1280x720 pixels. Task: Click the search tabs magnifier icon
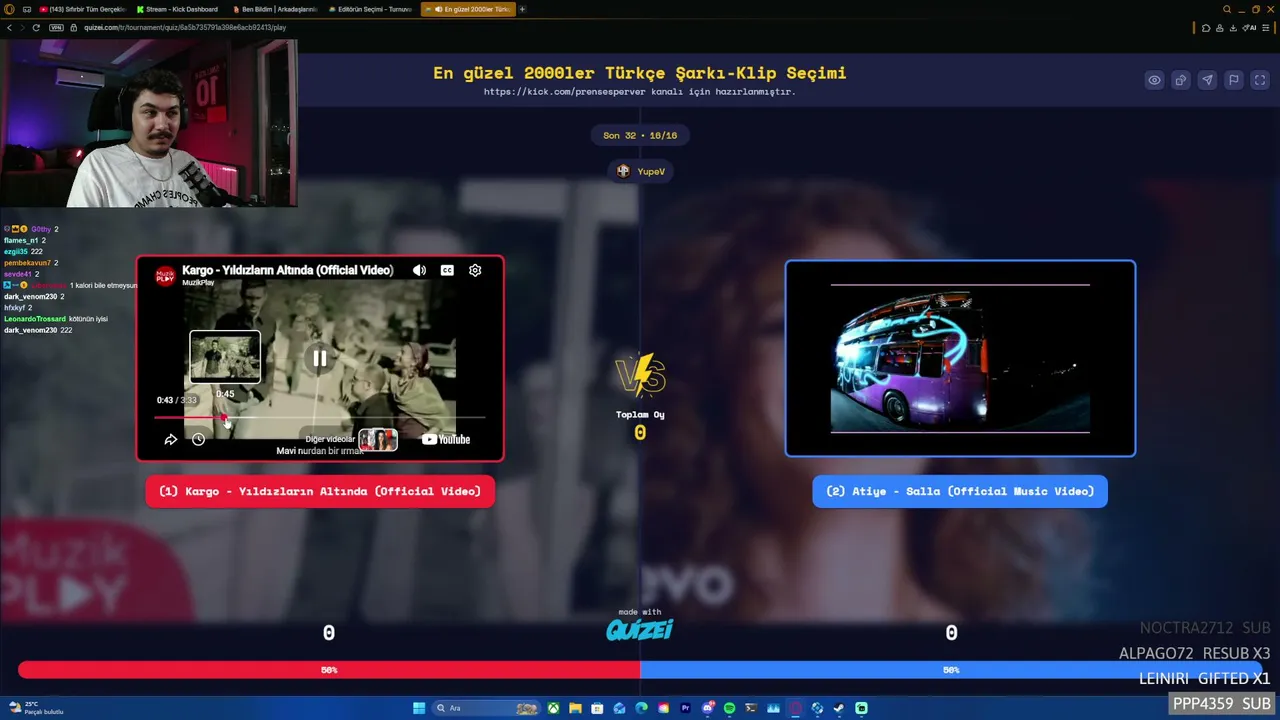(x=1227, y=9)
